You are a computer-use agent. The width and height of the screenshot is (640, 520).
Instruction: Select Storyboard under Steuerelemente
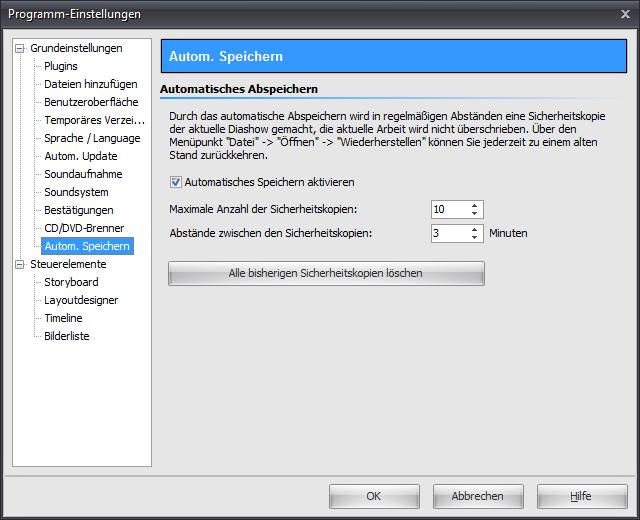pos(71,282)
